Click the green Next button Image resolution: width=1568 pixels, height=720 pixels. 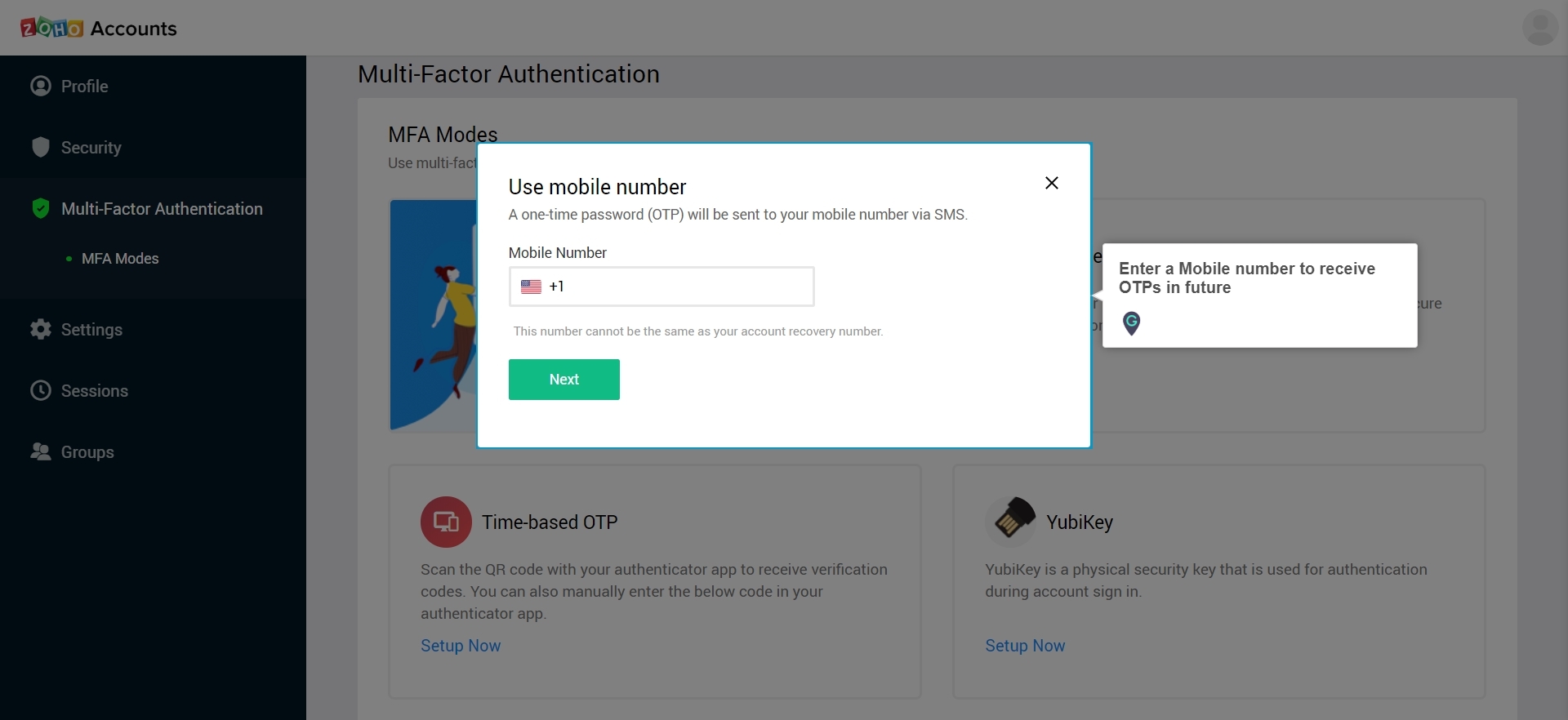point(564,380)
